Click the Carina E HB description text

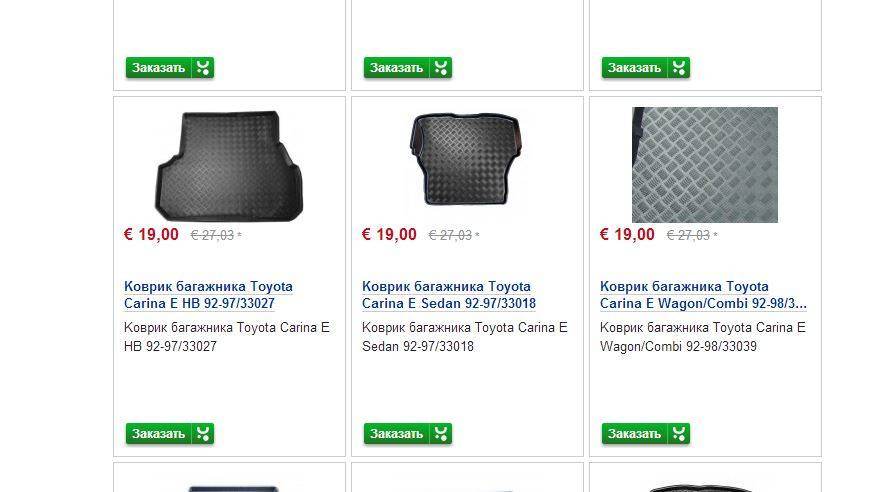pos(226,337)
